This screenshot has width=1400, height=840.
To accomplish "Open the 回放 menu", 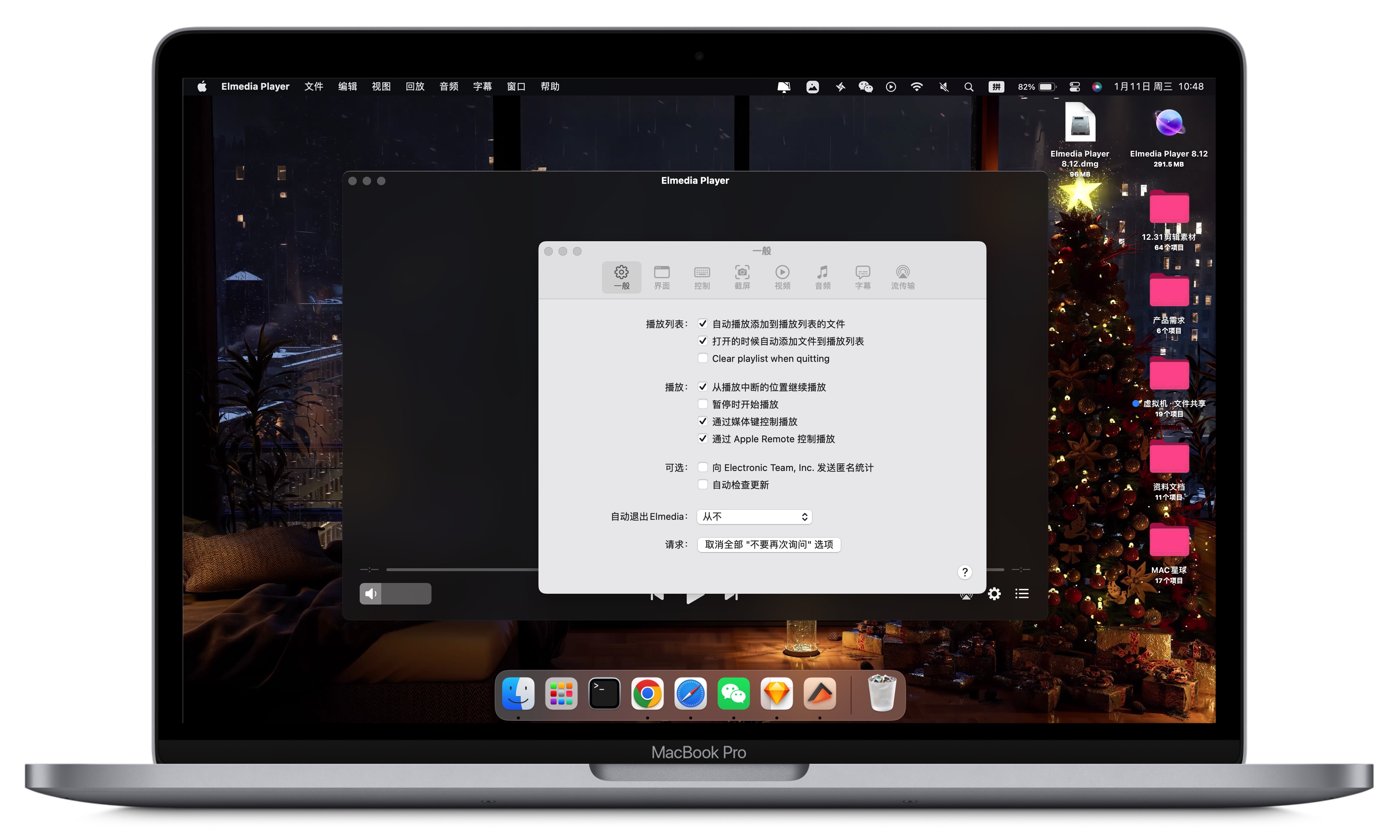I will 415,87.
